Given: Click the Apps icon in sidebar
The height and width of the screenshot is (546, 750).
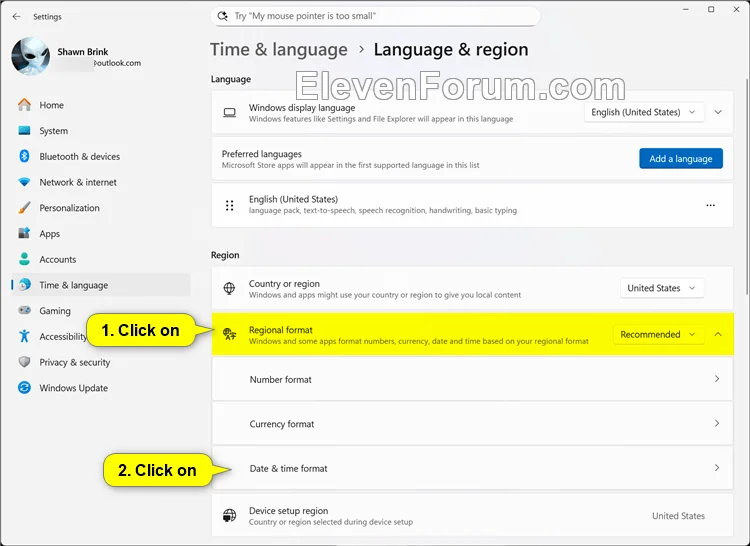Looking at the screenshot, I should click(24, 233).
